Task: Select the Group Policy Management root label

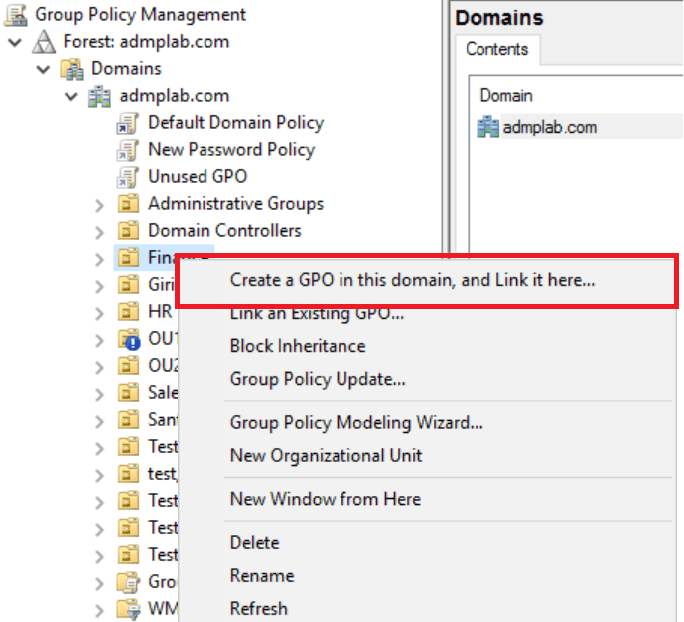Action: point(140,15)
